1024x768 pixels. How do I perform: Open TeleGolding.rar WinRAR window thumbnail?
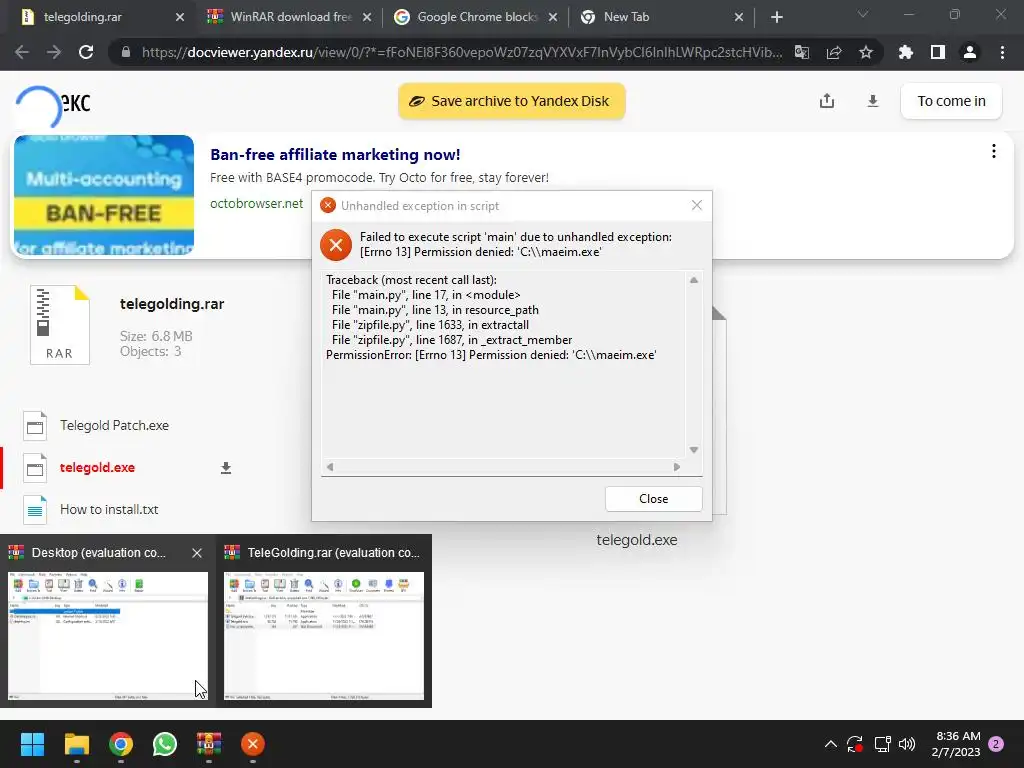pos(324,635)
